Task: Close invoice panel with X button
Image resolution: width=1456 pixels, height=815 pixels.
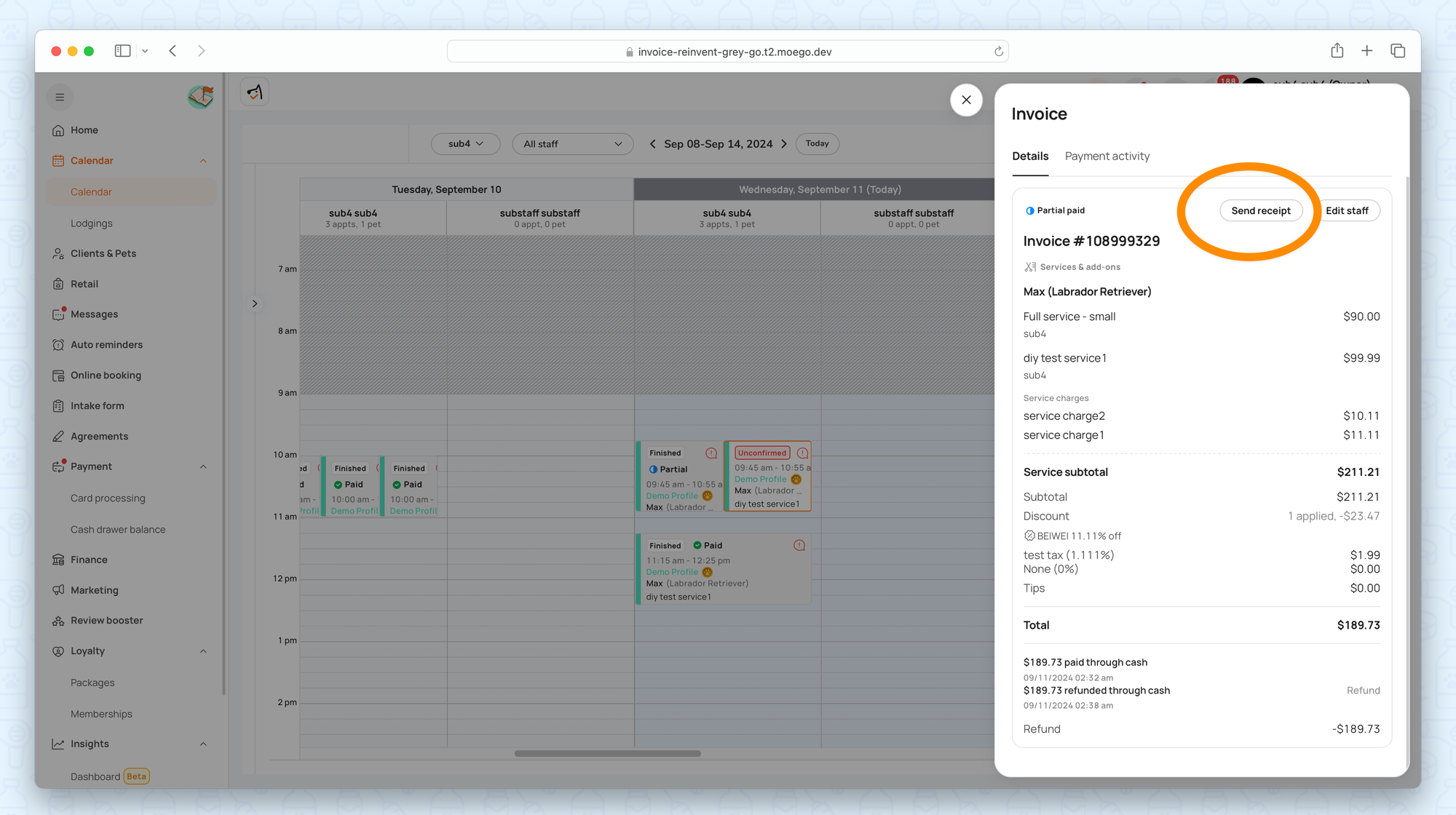Action: point(966,100)
